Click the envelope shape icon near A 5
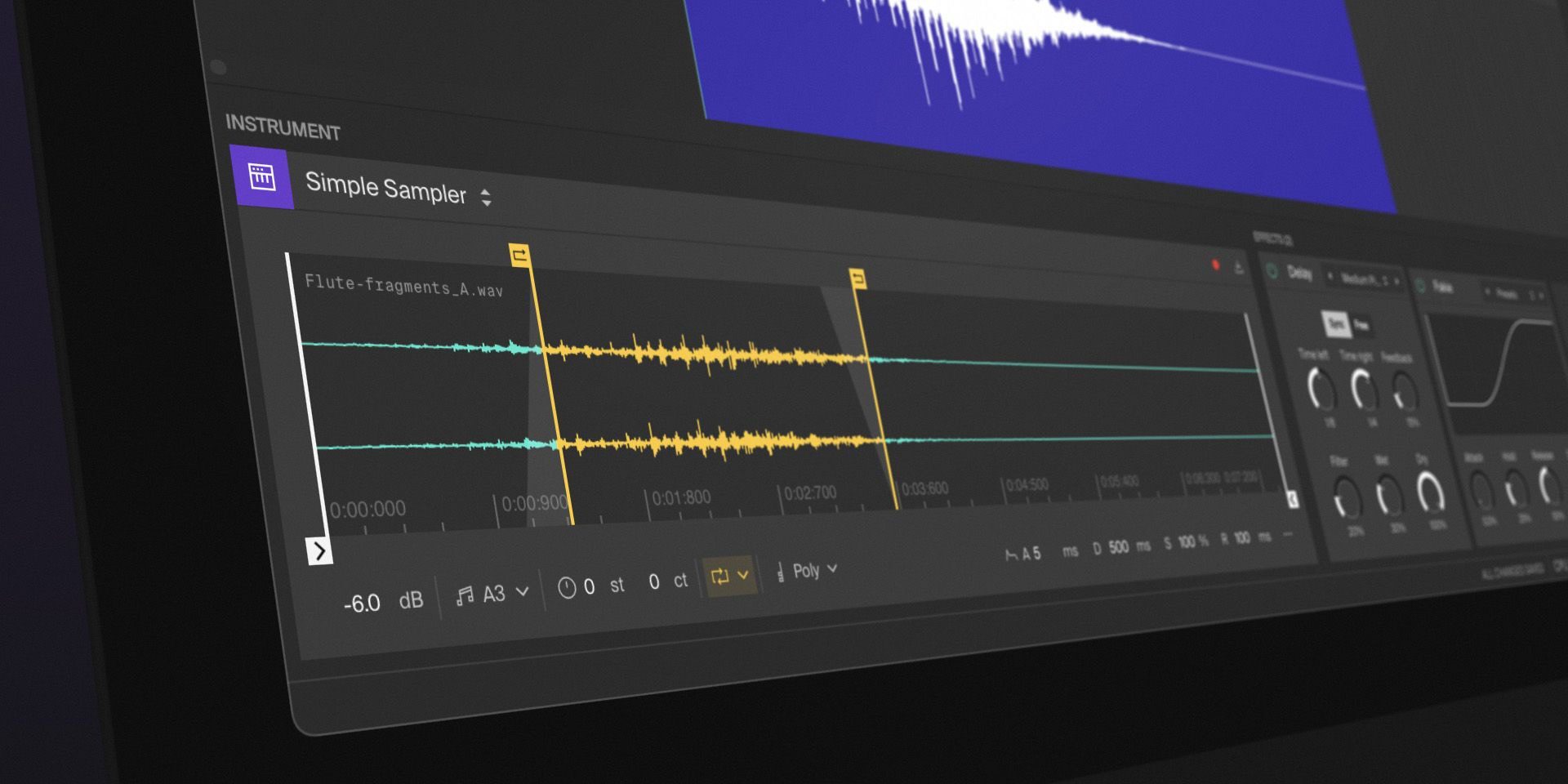This screenshot has width=1568, height=784. tap(1011, 555)
